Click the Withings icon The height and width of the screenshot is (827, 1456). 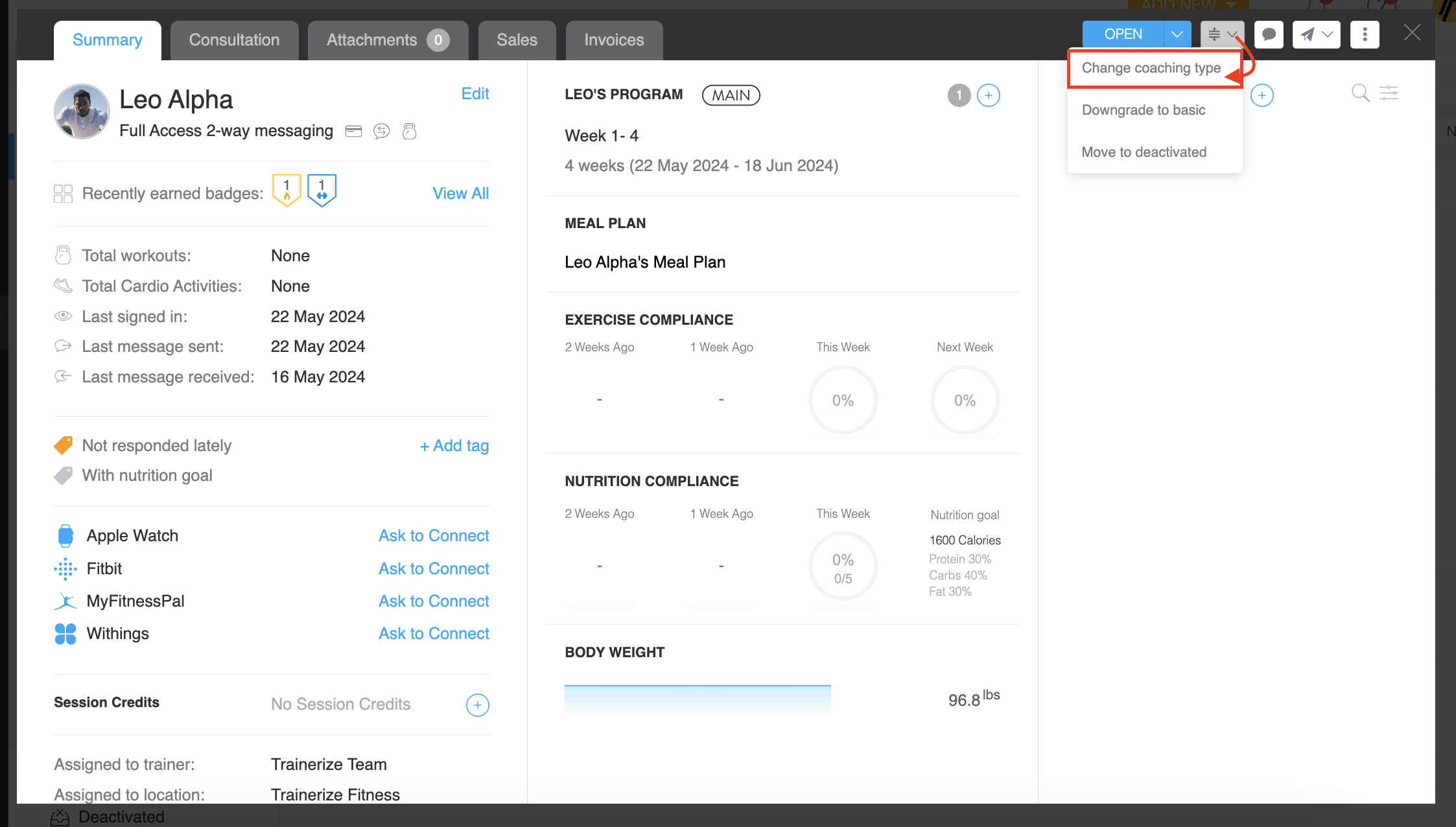coord(65,634)
